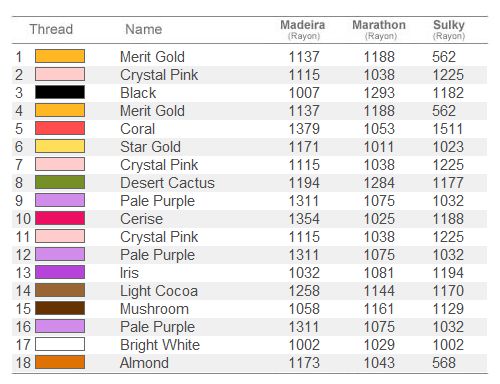Select the Desert Cactus name text
The width and height of the screenshot is (500, 384).
[167, 183]
